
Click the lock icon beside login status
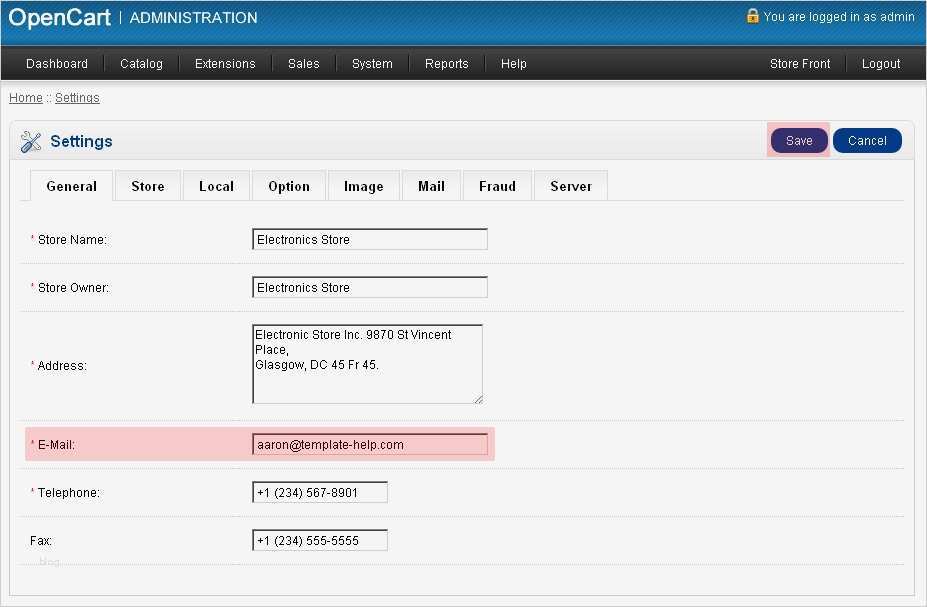(752, 16)
